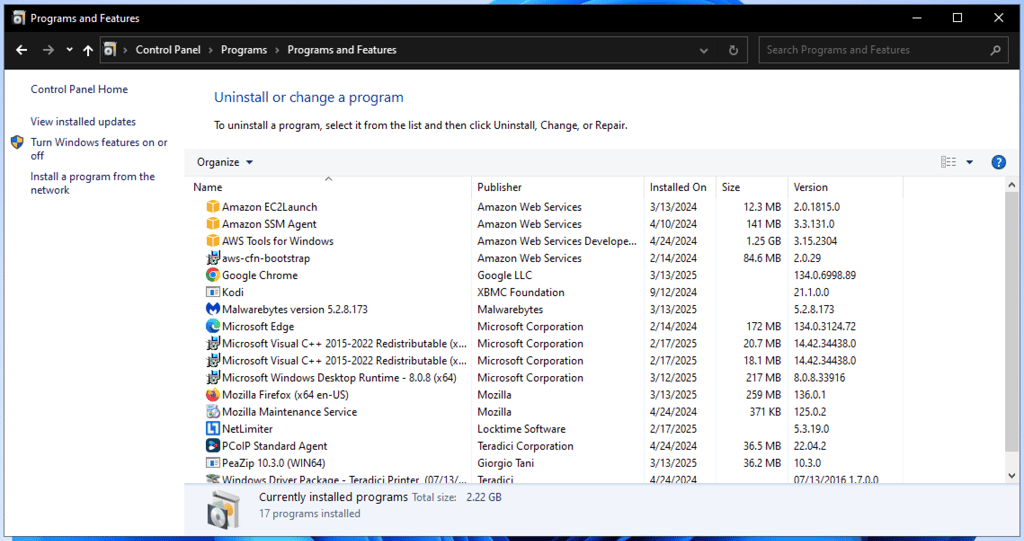Click XBMC Foundation publisher cell

(520, 292)
